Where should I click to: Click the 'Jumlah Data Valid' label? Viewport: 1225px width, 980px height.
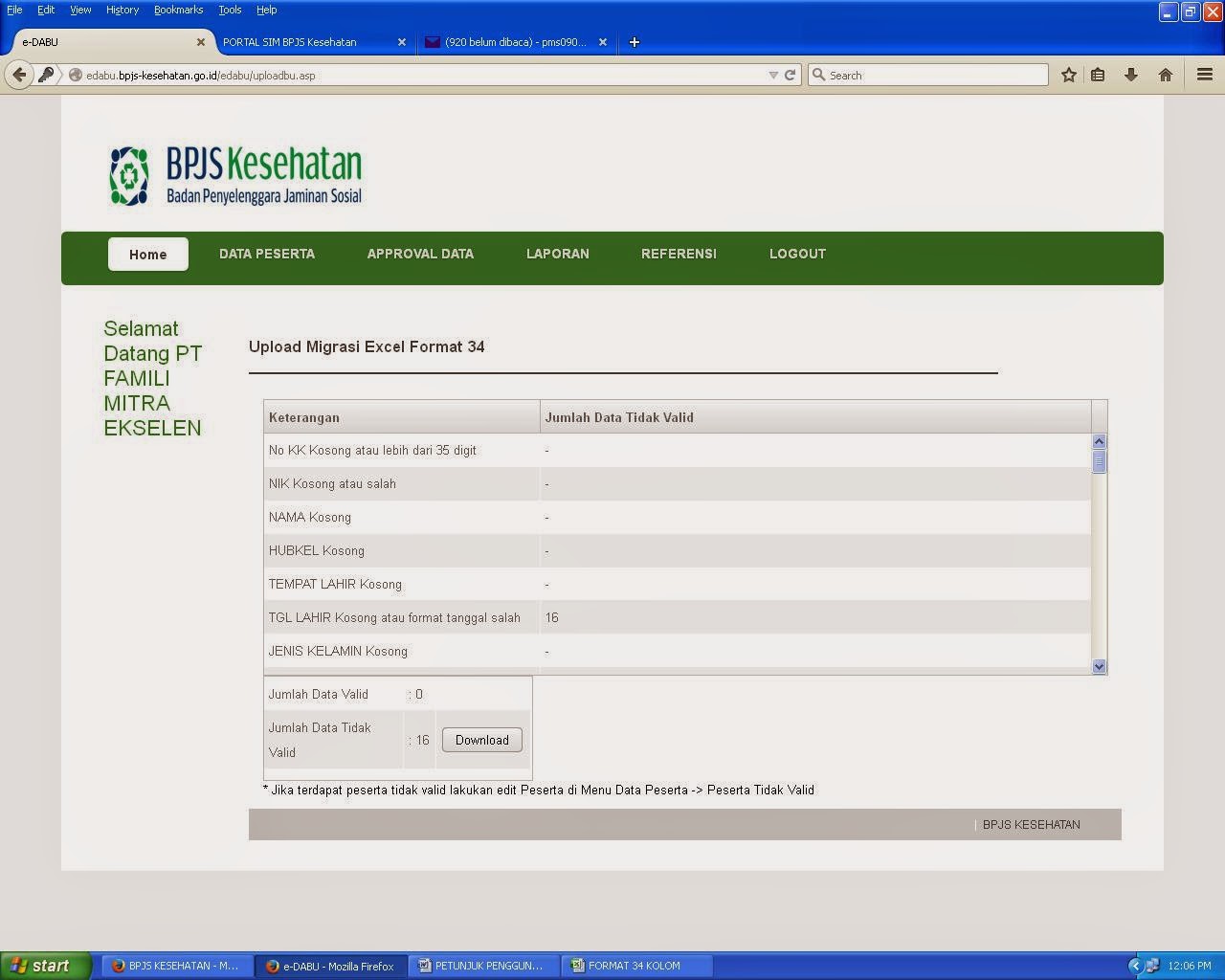[319, 694]
